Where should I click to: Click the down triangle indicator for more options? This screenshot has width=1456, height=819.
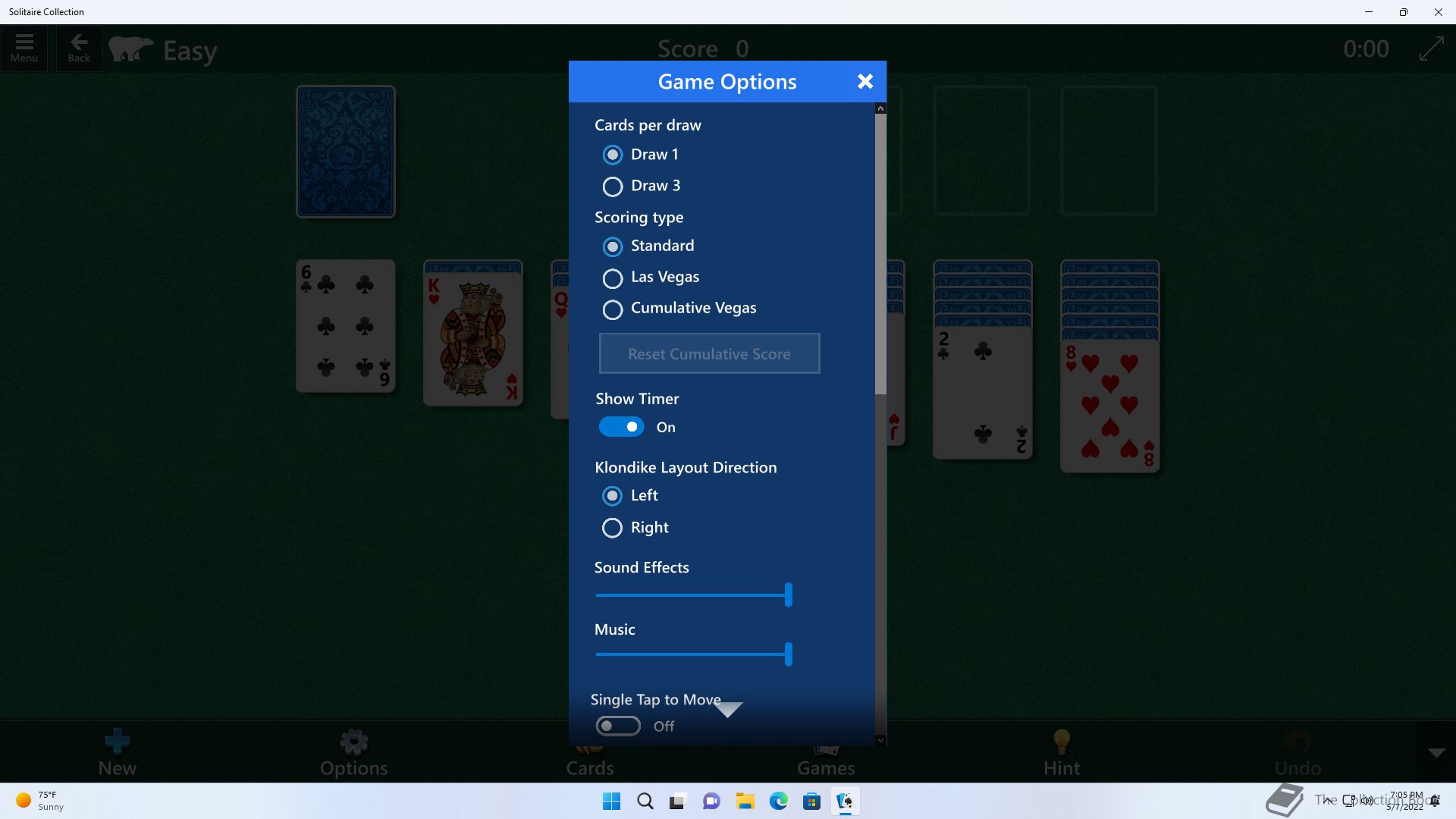pos(728,710)
